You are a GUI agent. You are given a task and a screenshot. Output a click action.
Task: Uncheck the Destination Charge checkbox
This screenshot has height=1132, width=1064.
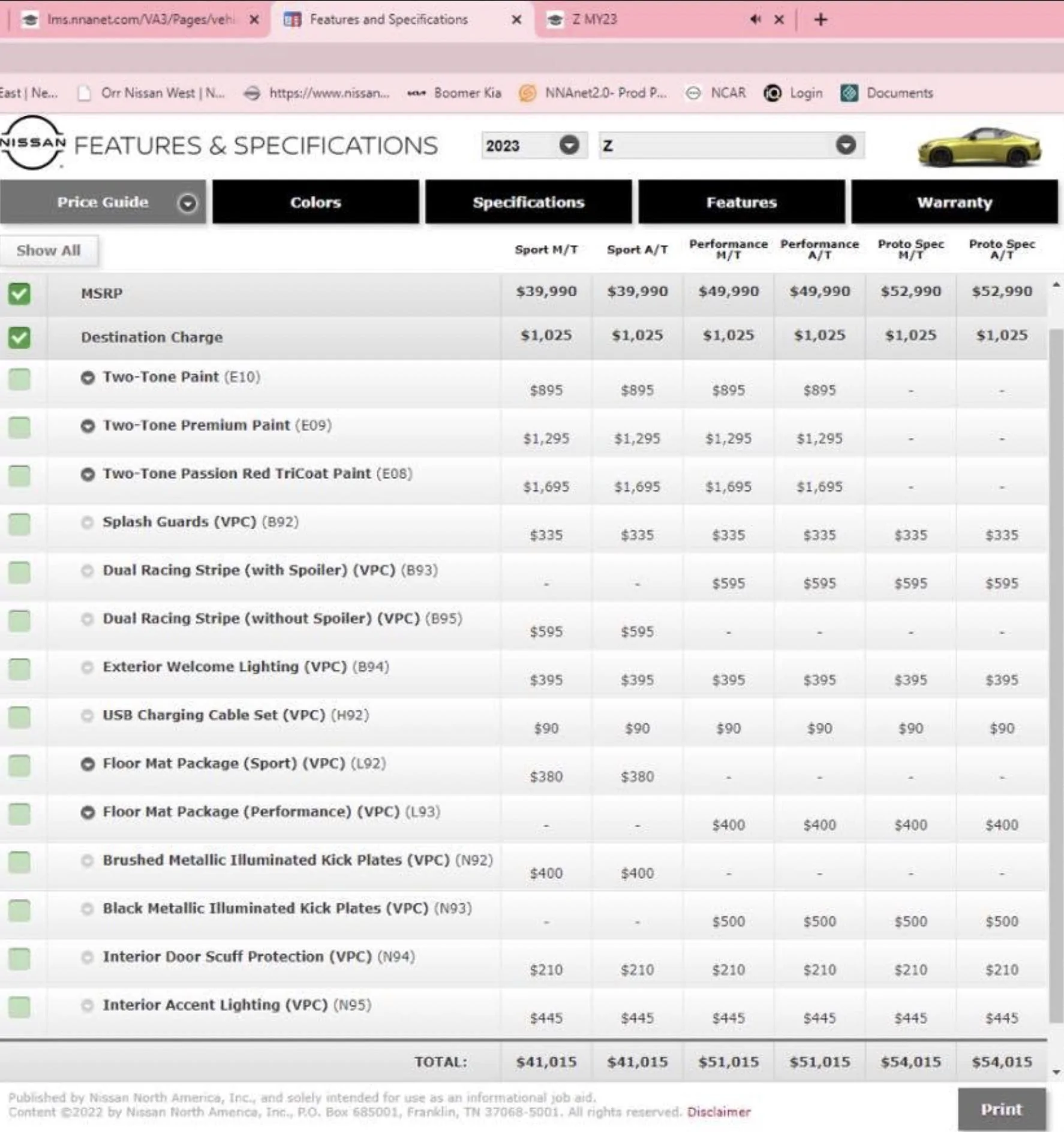click(19, 338)
